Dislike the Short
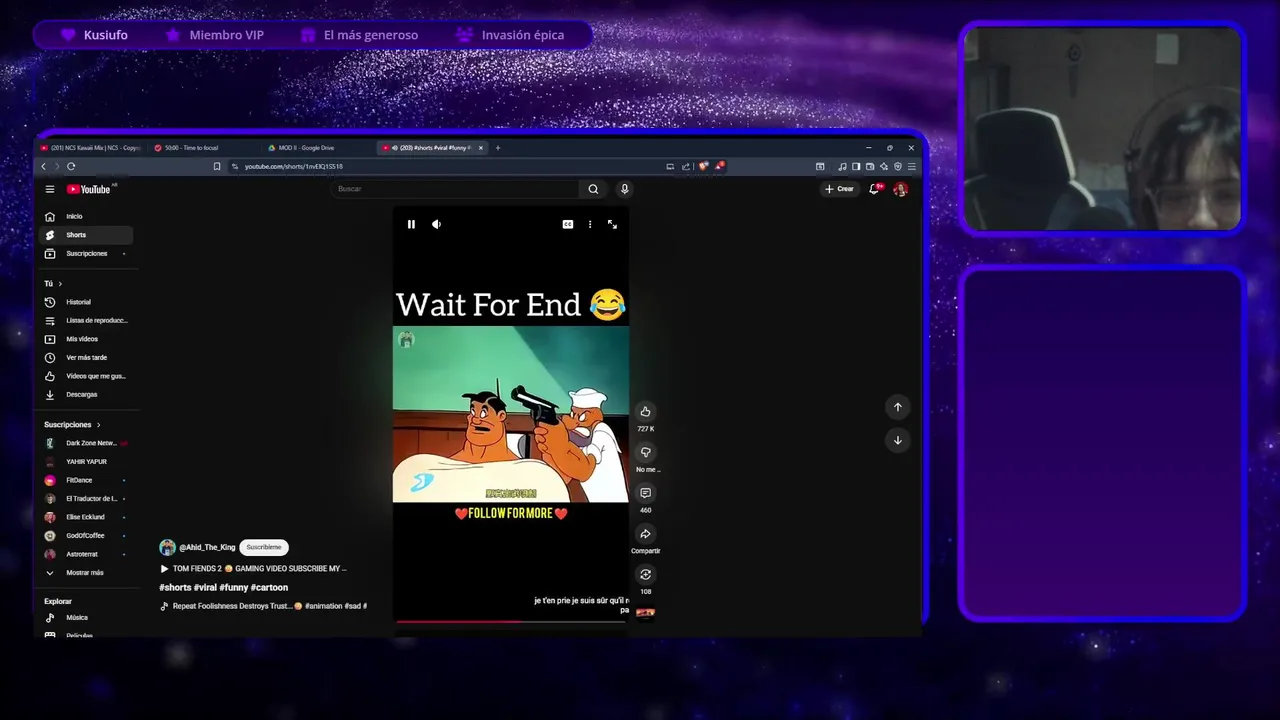This screenshot has height=720, width=1280. pos(645,452)
